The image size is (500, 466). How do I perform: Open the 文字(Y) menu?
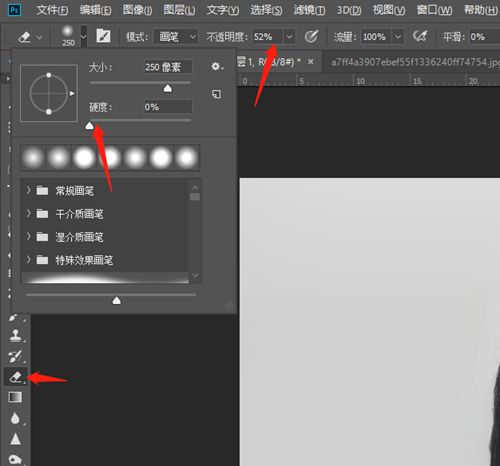tap(223, 10)
